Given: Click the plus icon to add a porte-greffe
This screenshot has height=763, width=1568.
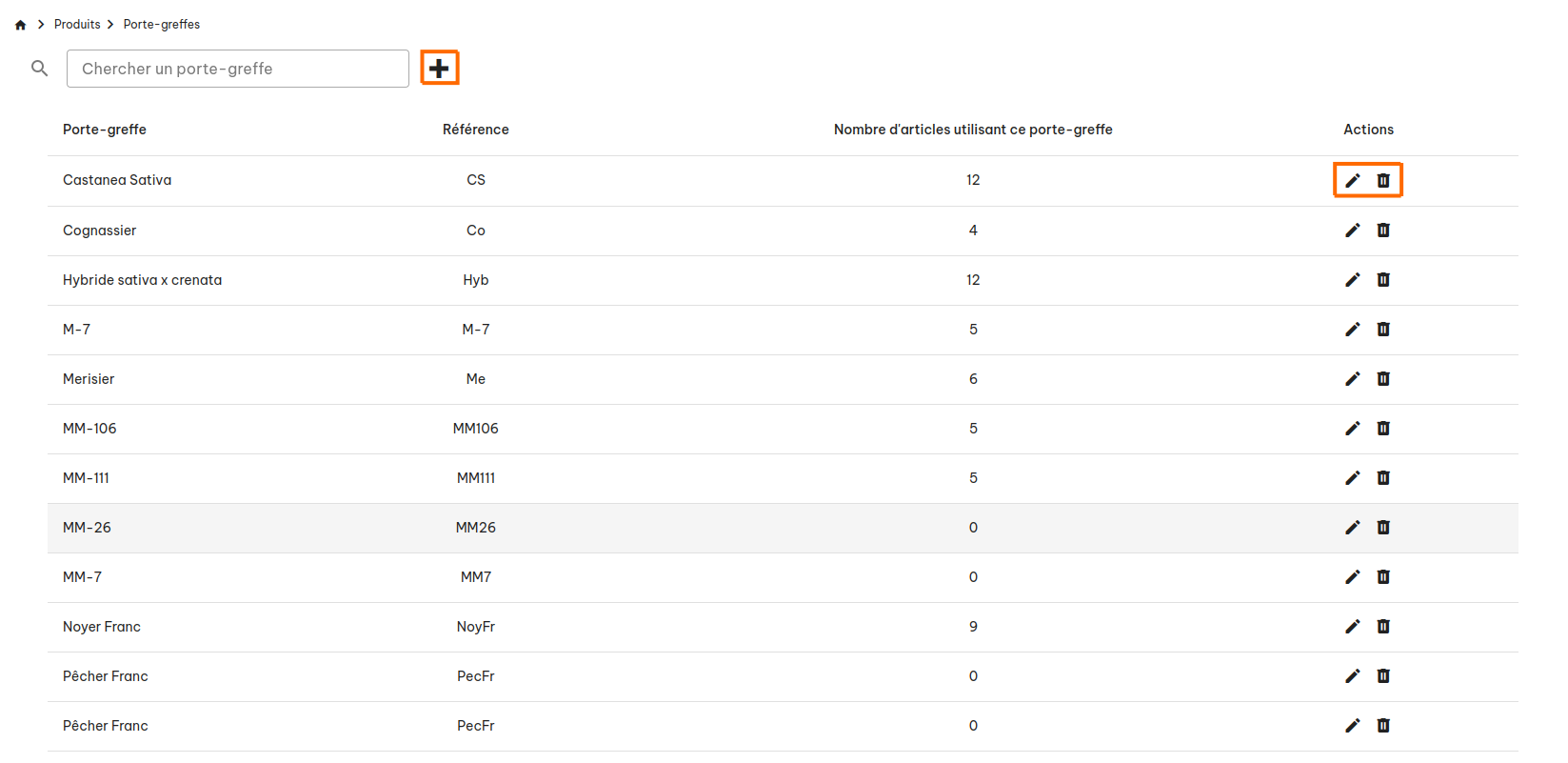Looking at the screenshot, I should [439, 69].
